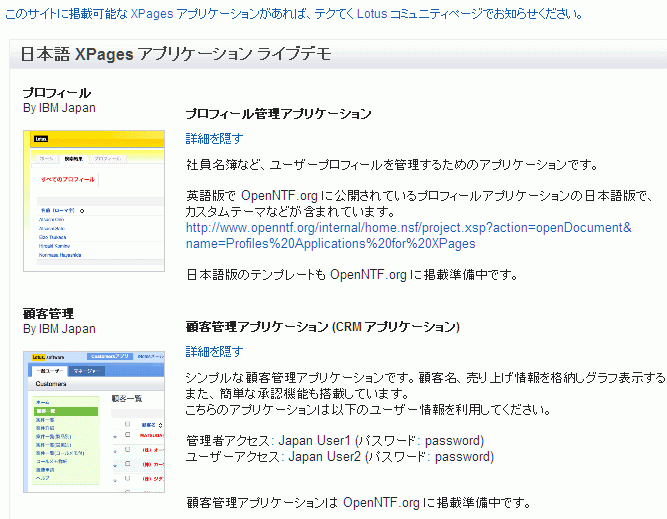
Task: Open the プロフィール application screenshot thumbnail
Action: click(94, 201)
